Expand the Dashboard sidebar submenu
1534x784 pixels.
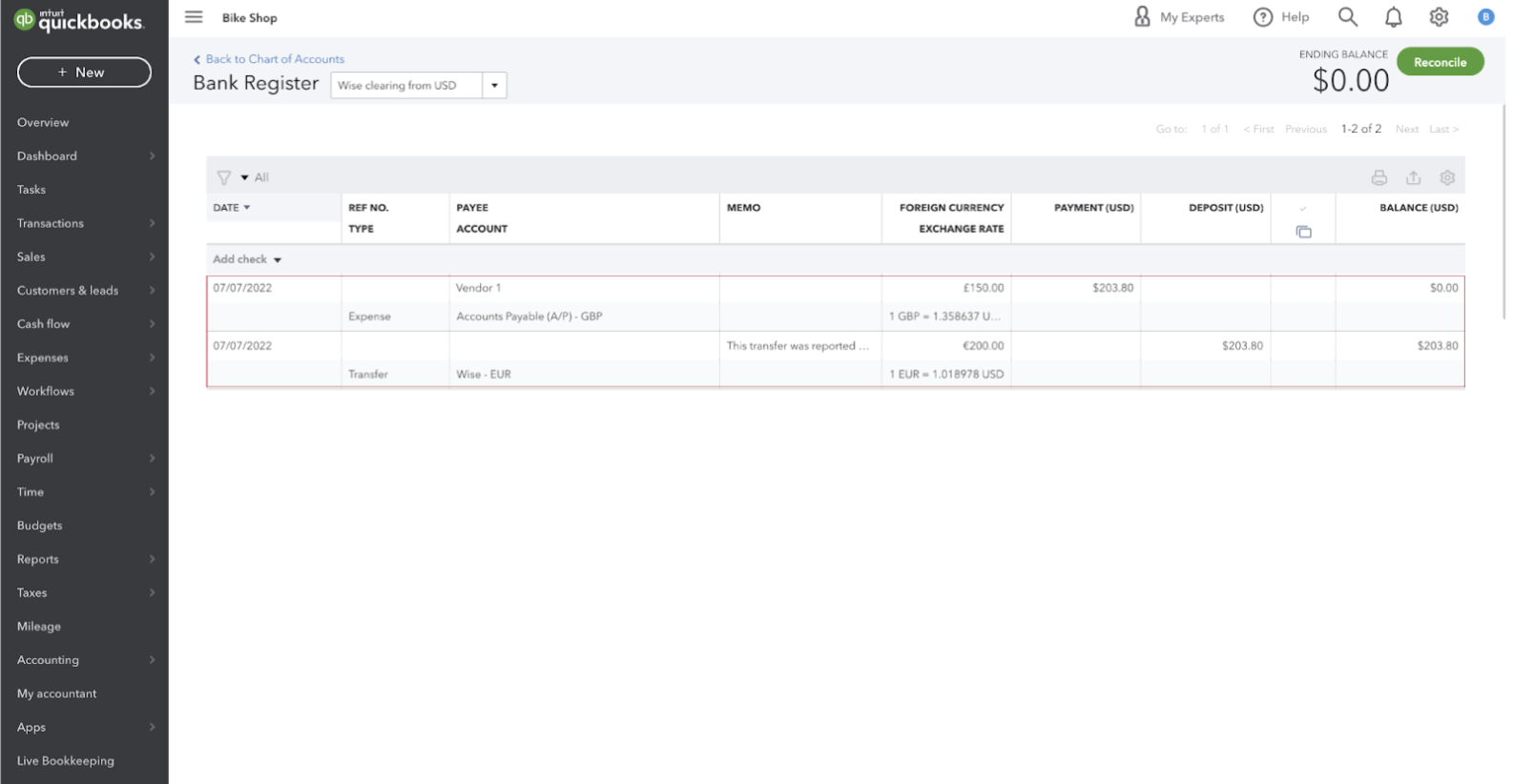tap(152, 156)
